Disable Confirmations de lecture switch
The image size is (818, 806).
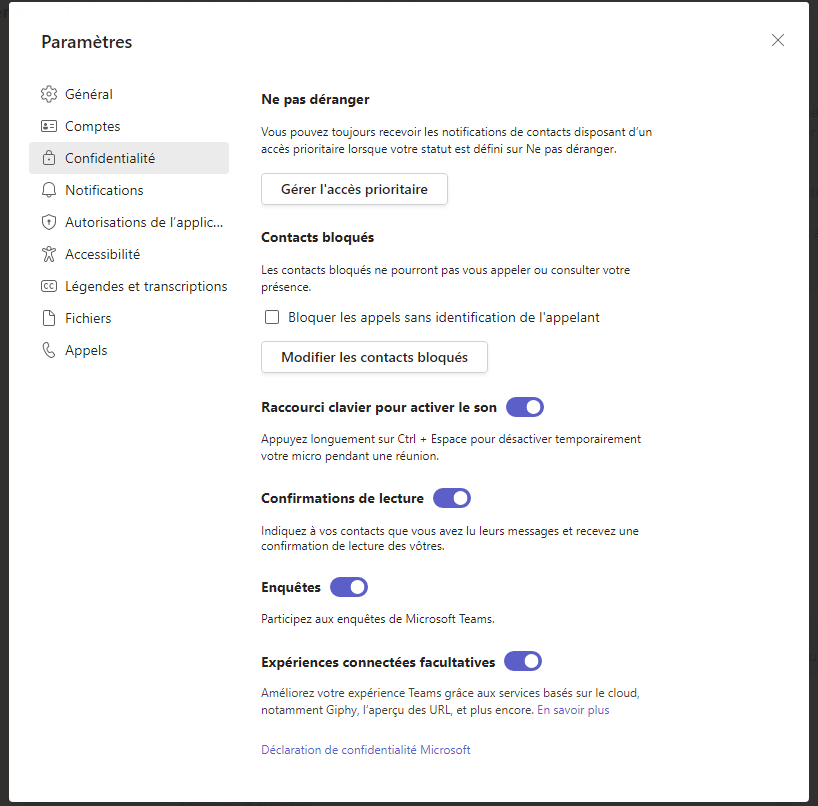pyautogui.click(x=452, y=498)
